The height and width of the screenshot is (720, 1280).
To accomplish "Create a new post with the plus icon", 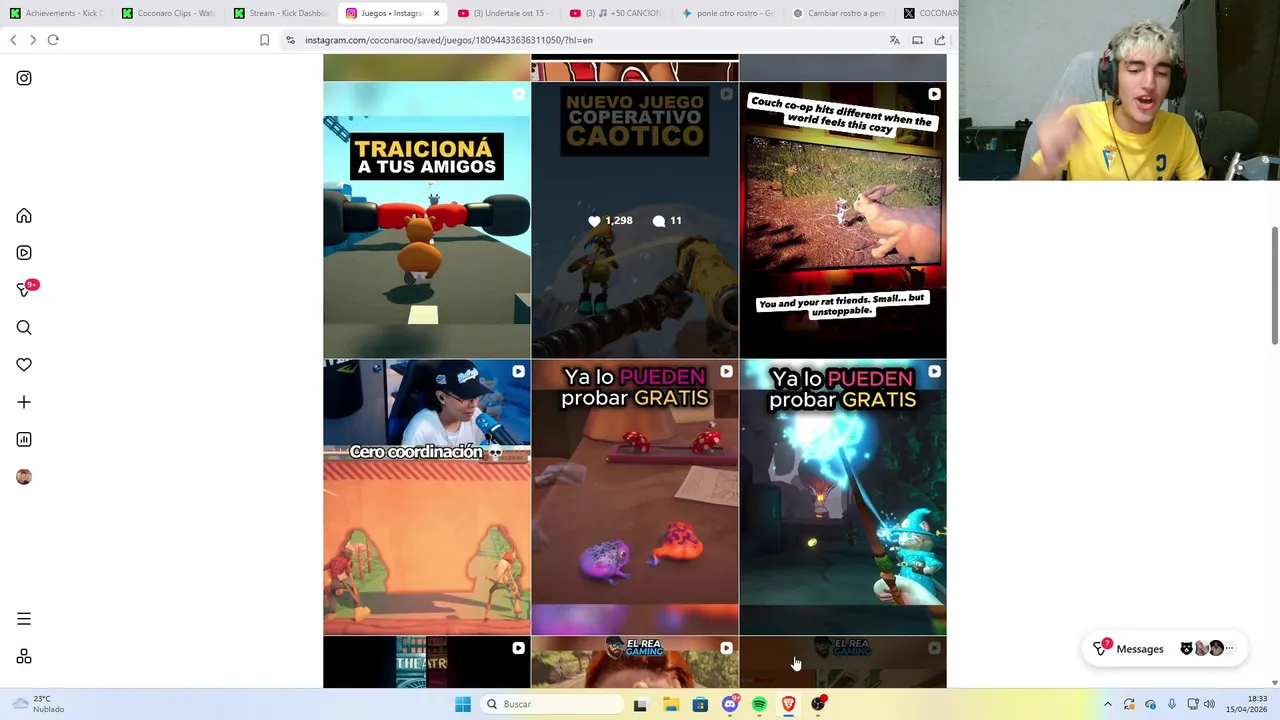I will coord(24,402).
